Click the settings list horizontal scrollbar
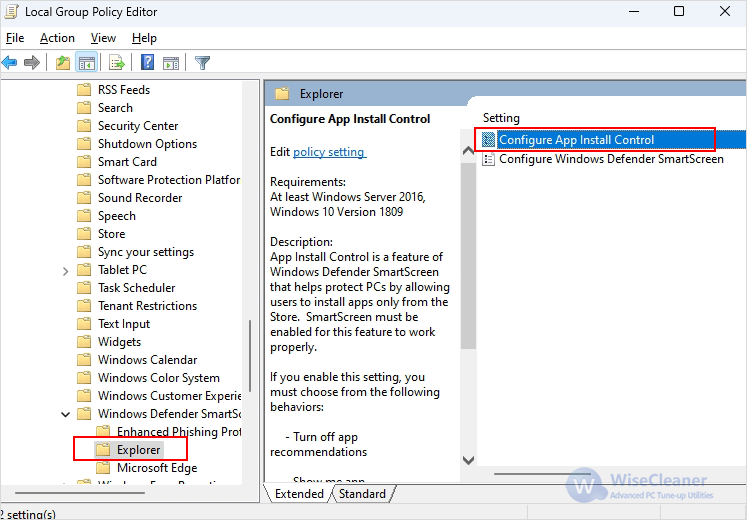This screenshot has height=520, width=747. 542,474
